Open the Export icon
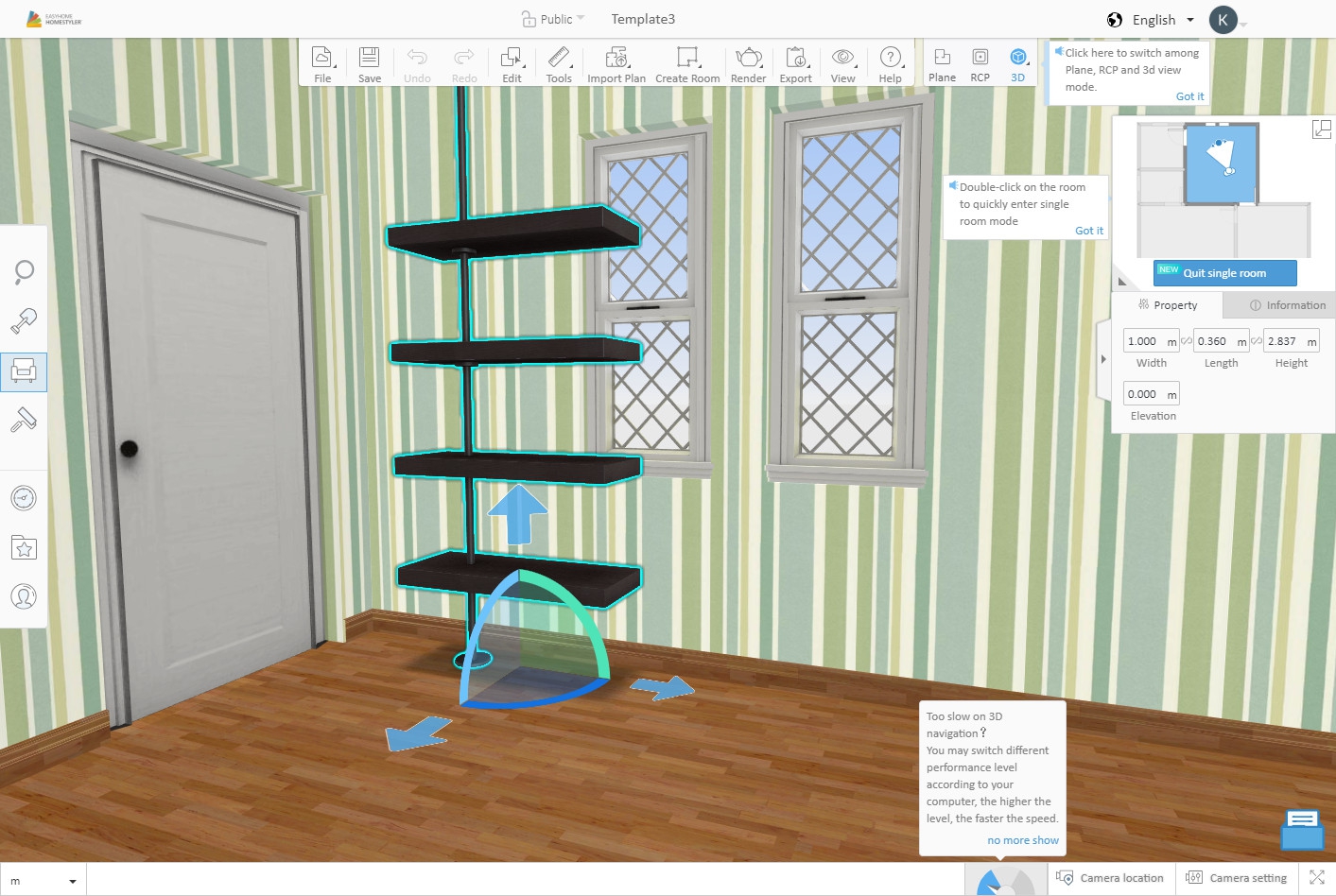This screenshot has width=1336, height=896. click(x=796, y=57)
